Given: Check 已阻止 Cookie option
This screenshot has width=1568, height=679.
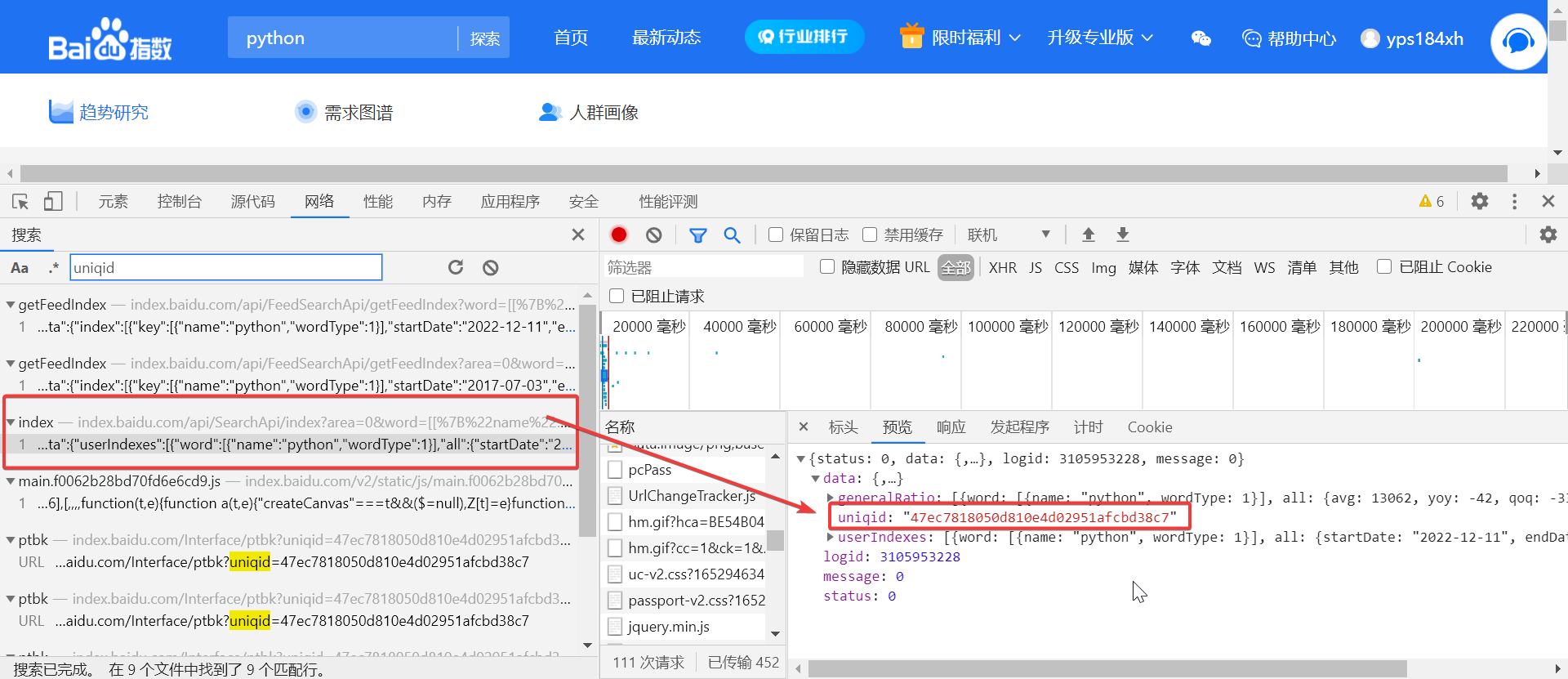Looking at the screenshot, I should [x=1384, y=266].
